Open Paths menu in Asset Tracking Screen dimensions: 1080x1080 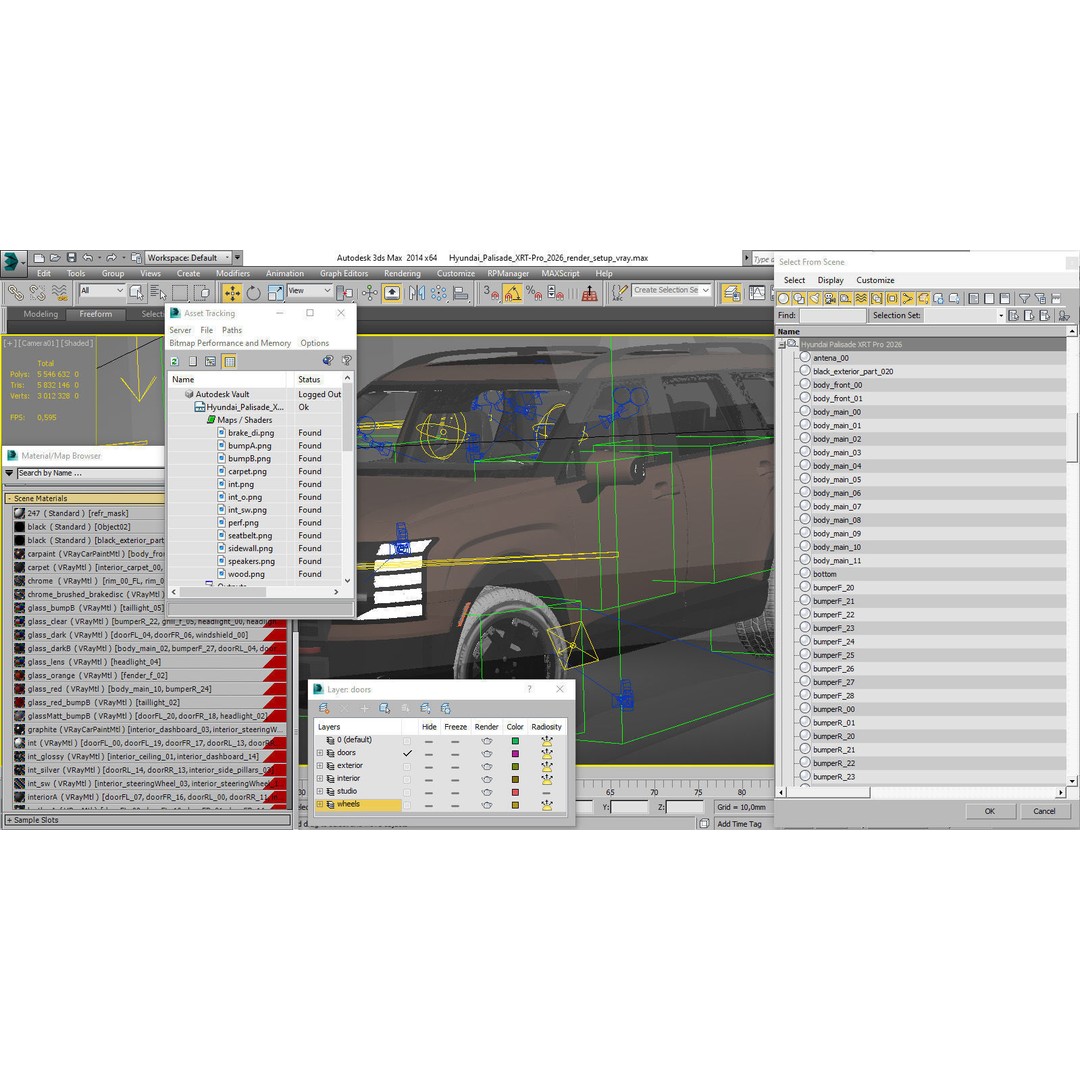point(231,331)
